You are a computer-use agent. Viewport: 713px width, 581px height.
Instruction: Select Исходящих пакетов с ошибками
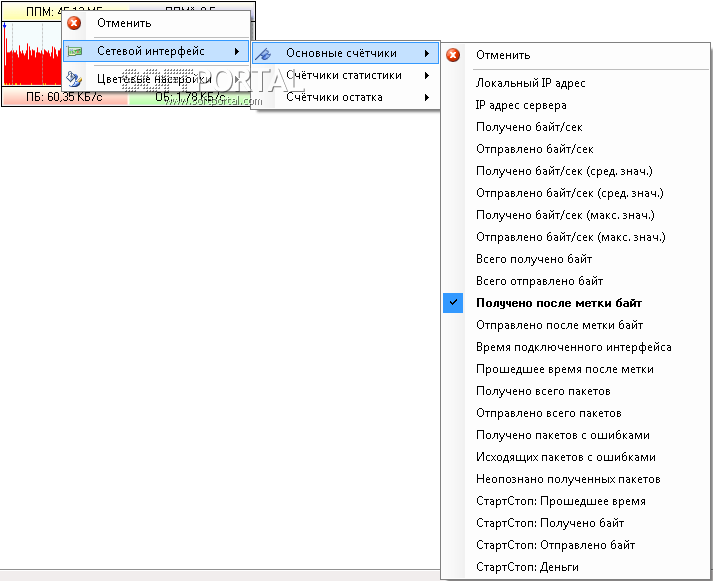576,457
